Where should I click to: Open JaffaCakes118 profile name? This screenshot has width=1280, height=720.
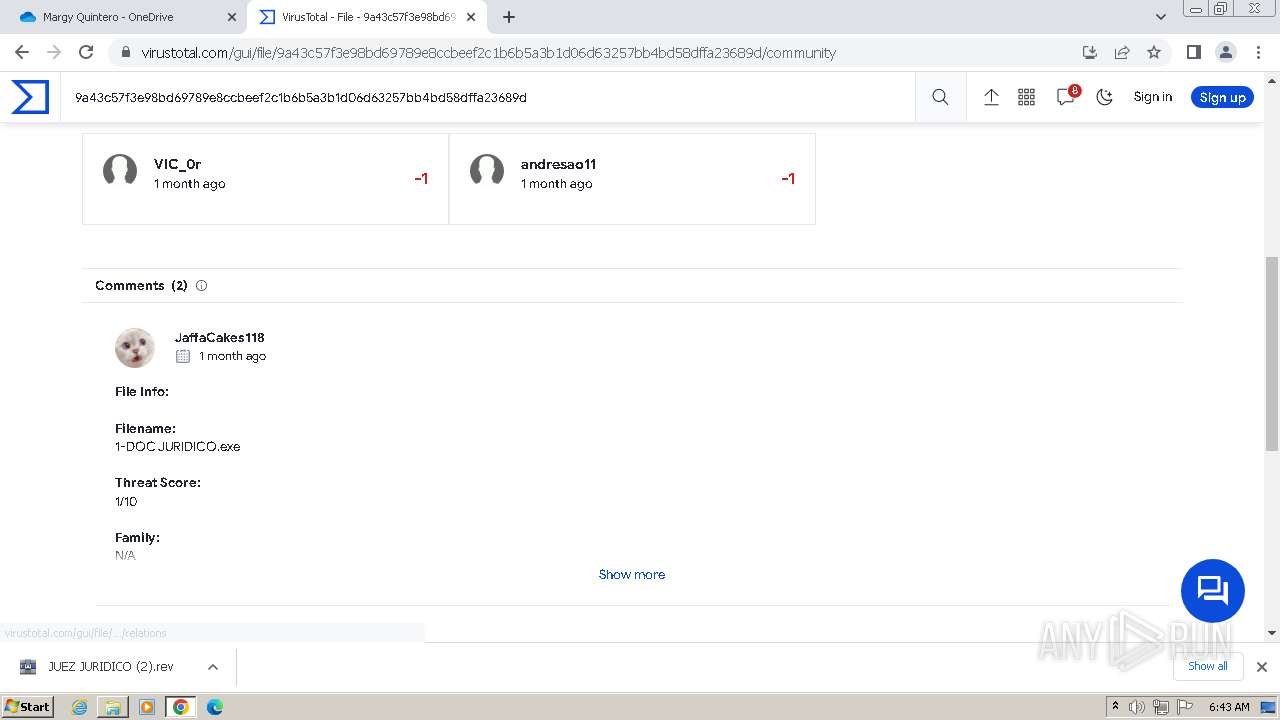click(220, 337)
